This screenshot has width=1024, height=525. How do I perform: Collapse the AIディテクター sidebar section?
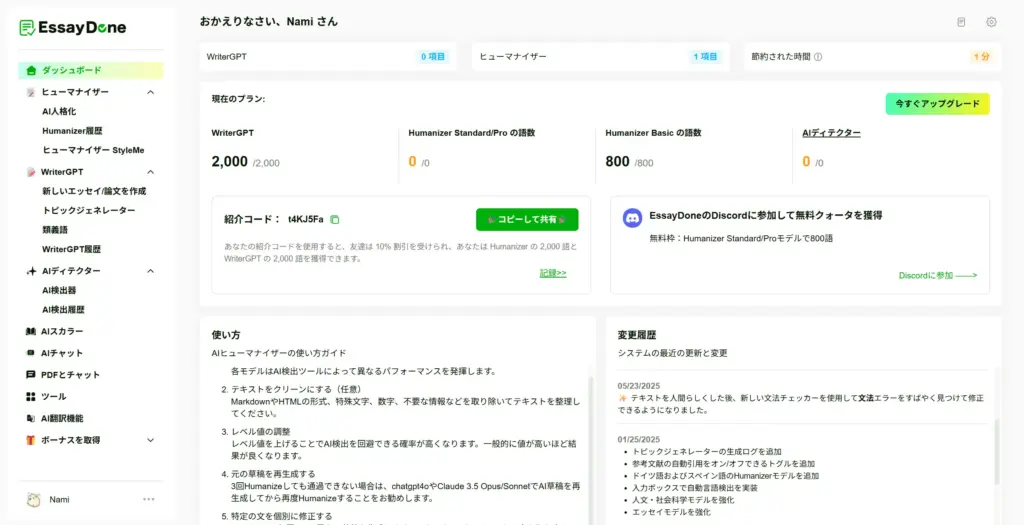(x=151, y=271)
